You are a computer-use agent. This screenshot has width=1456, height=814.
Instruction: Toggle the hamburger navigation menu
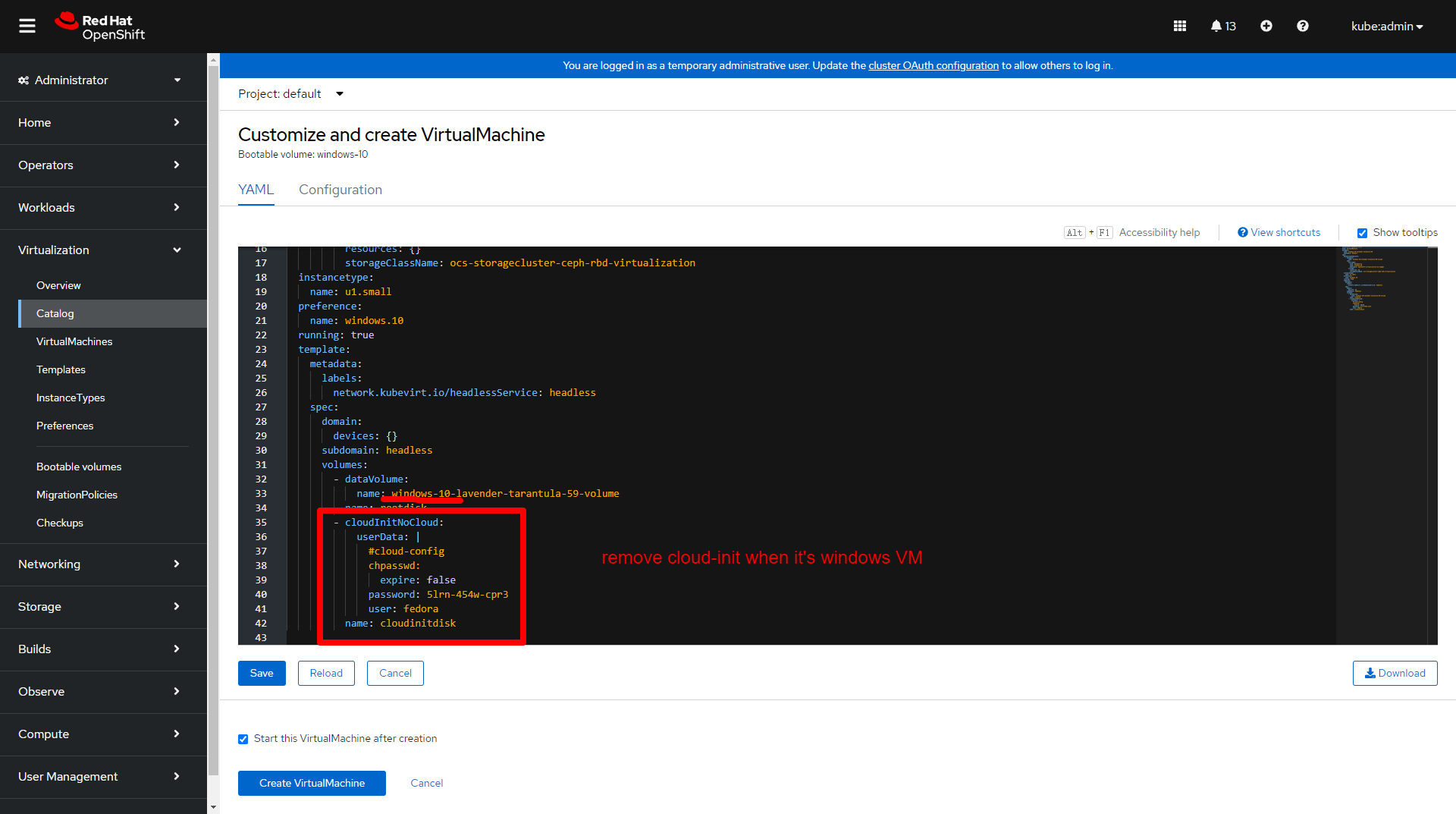(x=27, y=26)
